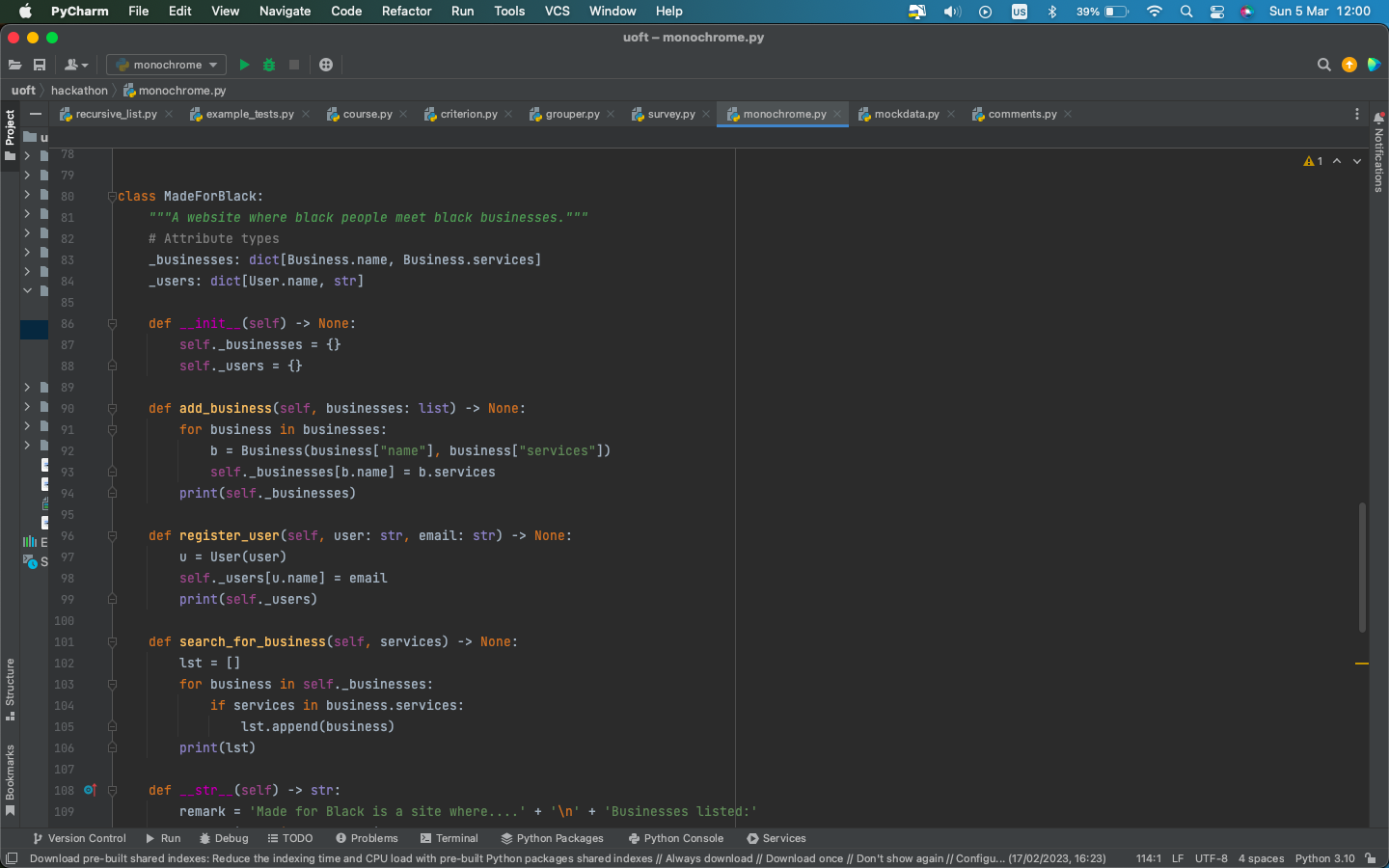Start debugging with the green bug icon
This screenshot has height=868, width=1389.
pos(269,65)
